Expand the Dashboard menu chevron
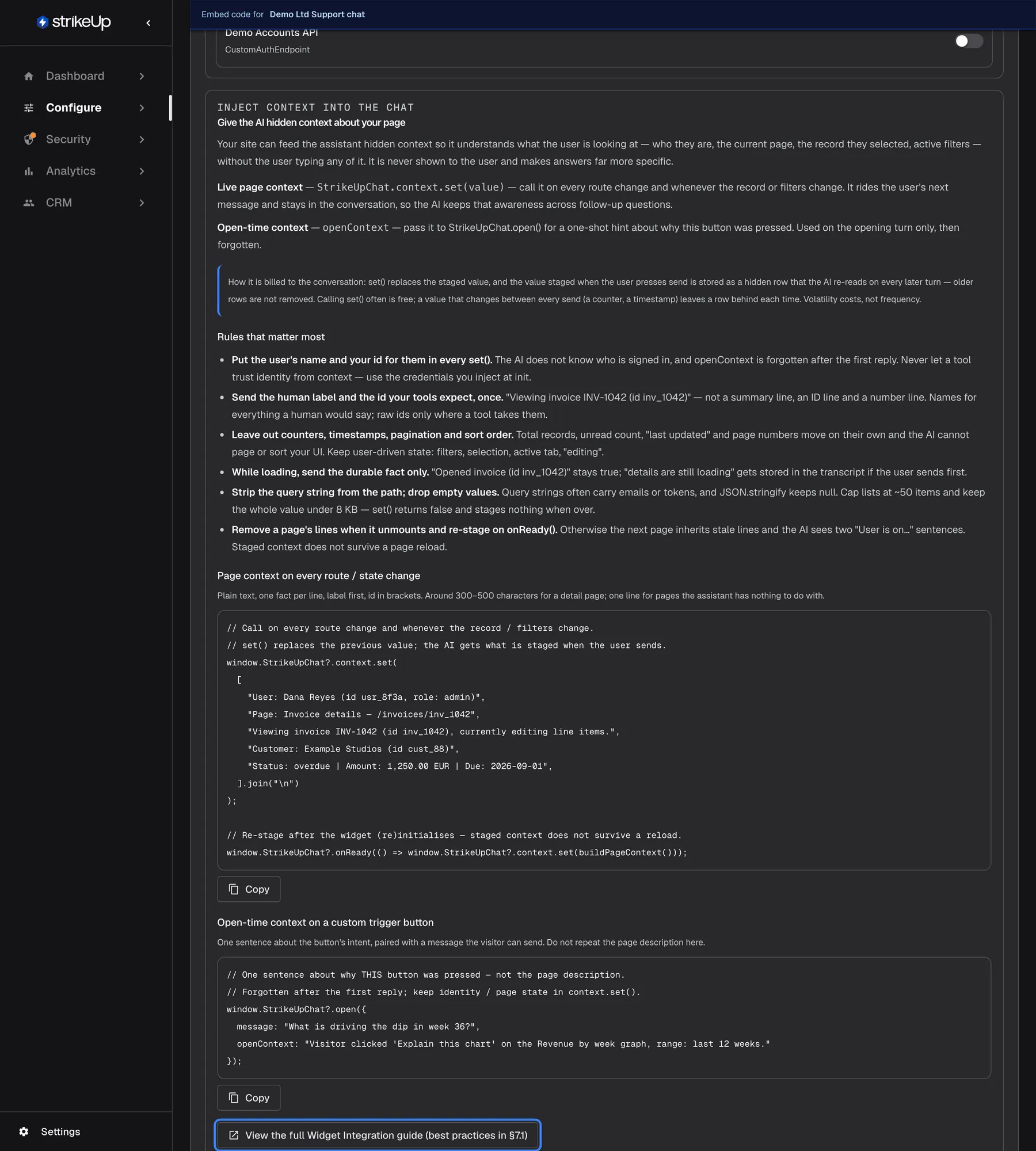 coord(142,76)
